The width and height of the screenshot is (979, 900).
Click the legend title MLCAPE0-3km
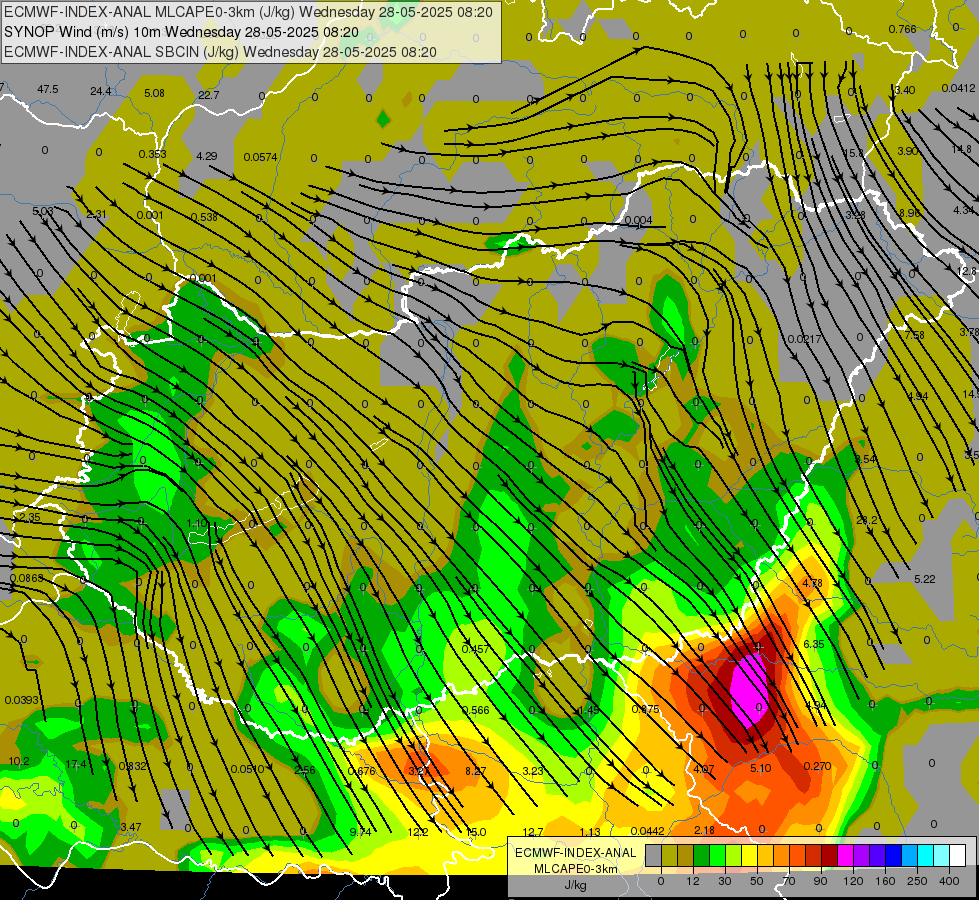tap(575, 869)
